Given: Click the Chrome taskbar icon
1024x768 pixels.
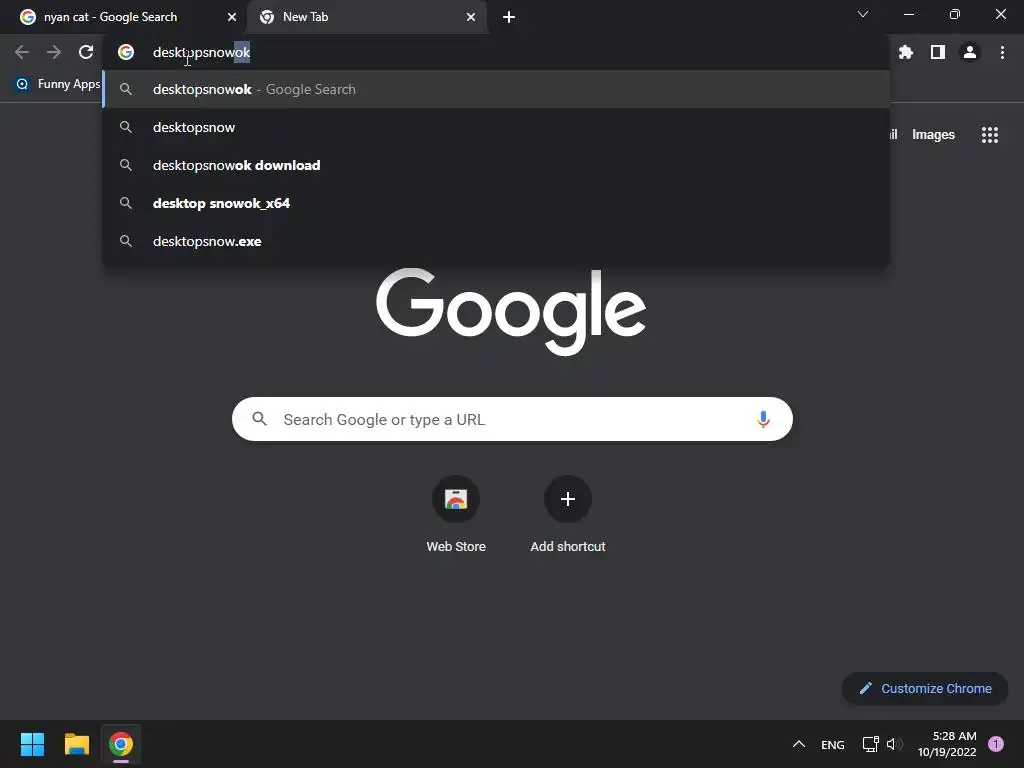Looking at the screenshot, I should pos(121,744).
